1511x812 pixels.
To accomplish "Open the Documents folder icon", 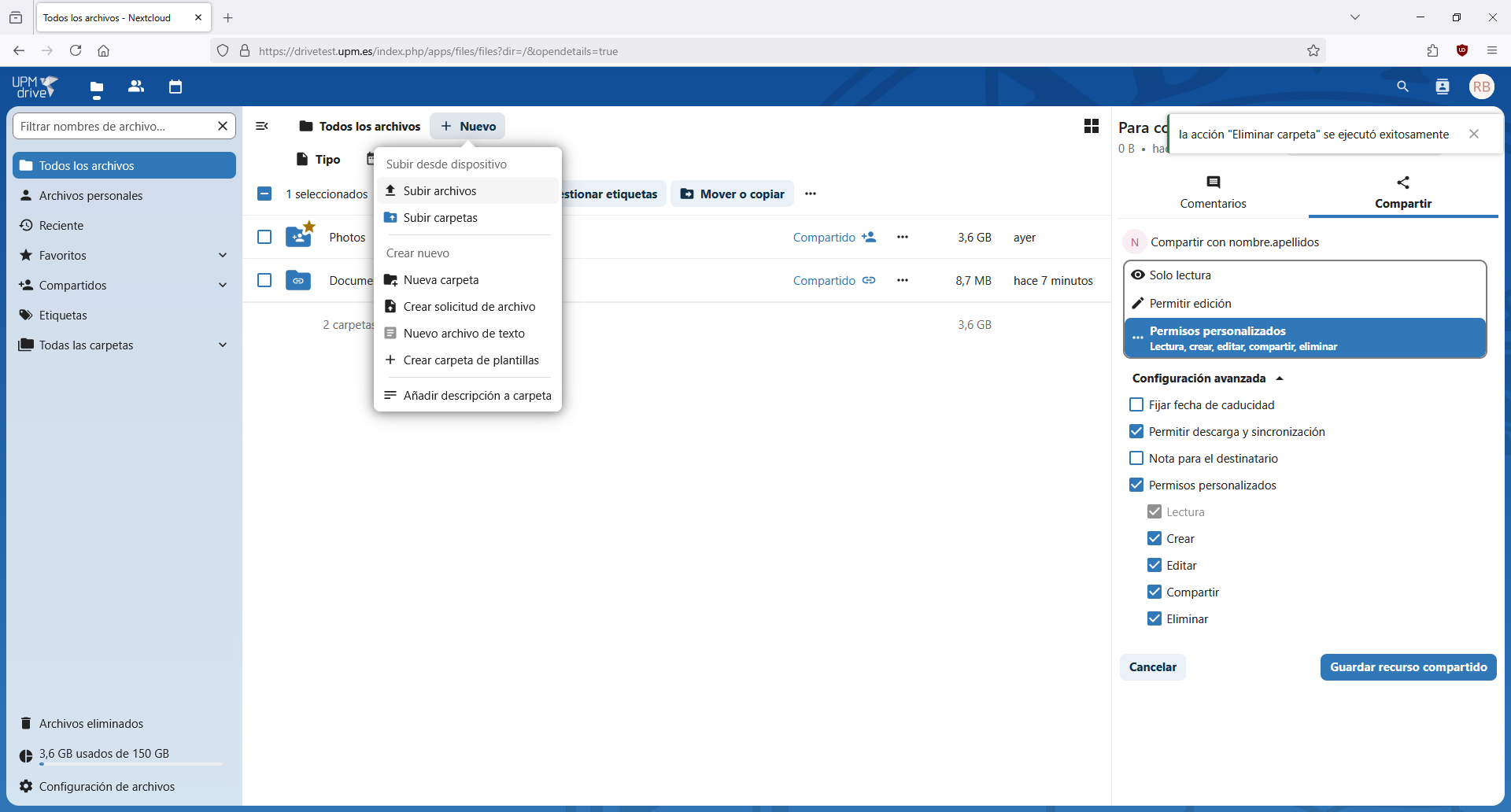I will click(298, 280).
